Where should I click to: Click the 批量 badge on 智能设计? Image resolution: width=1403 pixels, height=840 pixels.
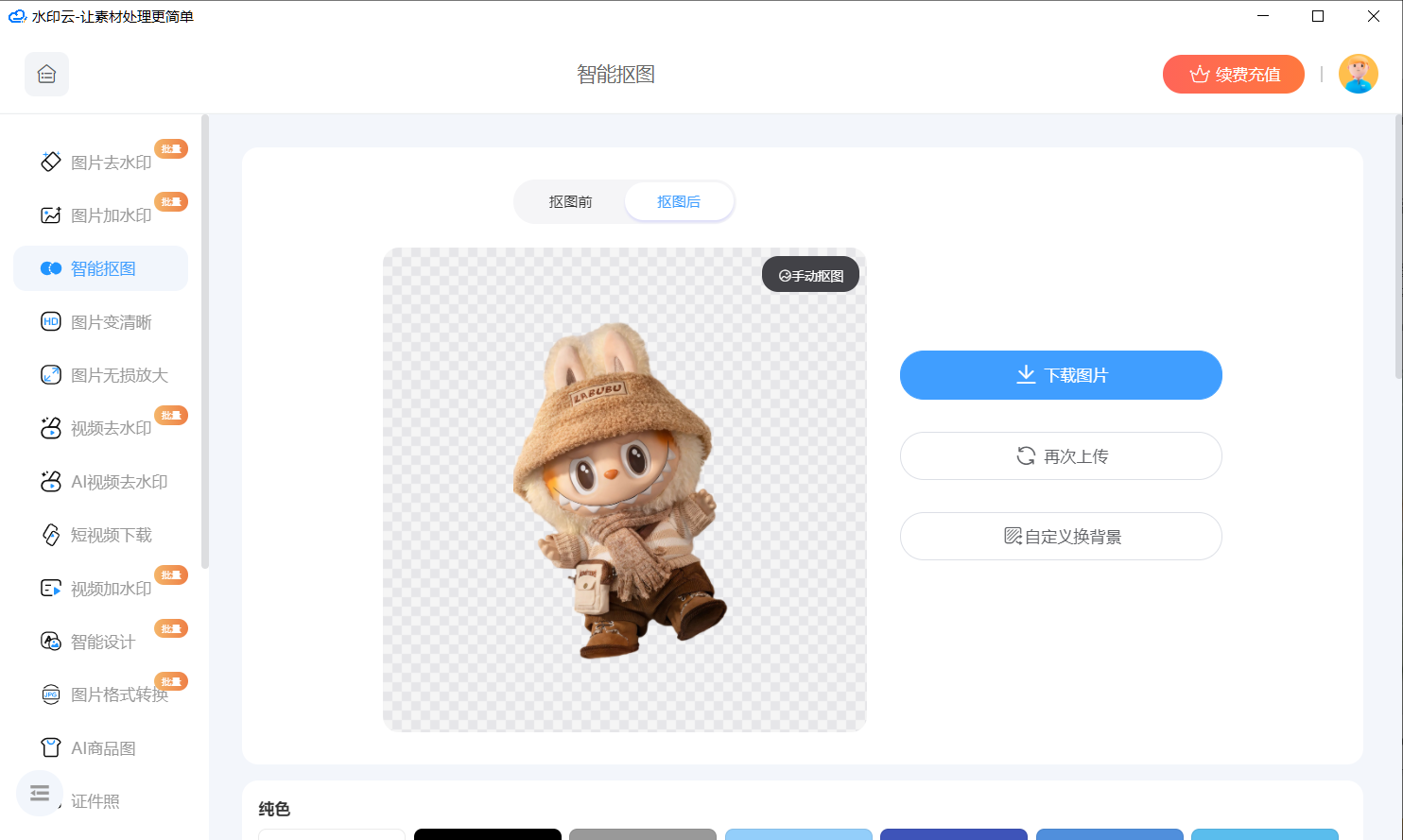pyautogui.click(x=171, y=628)
